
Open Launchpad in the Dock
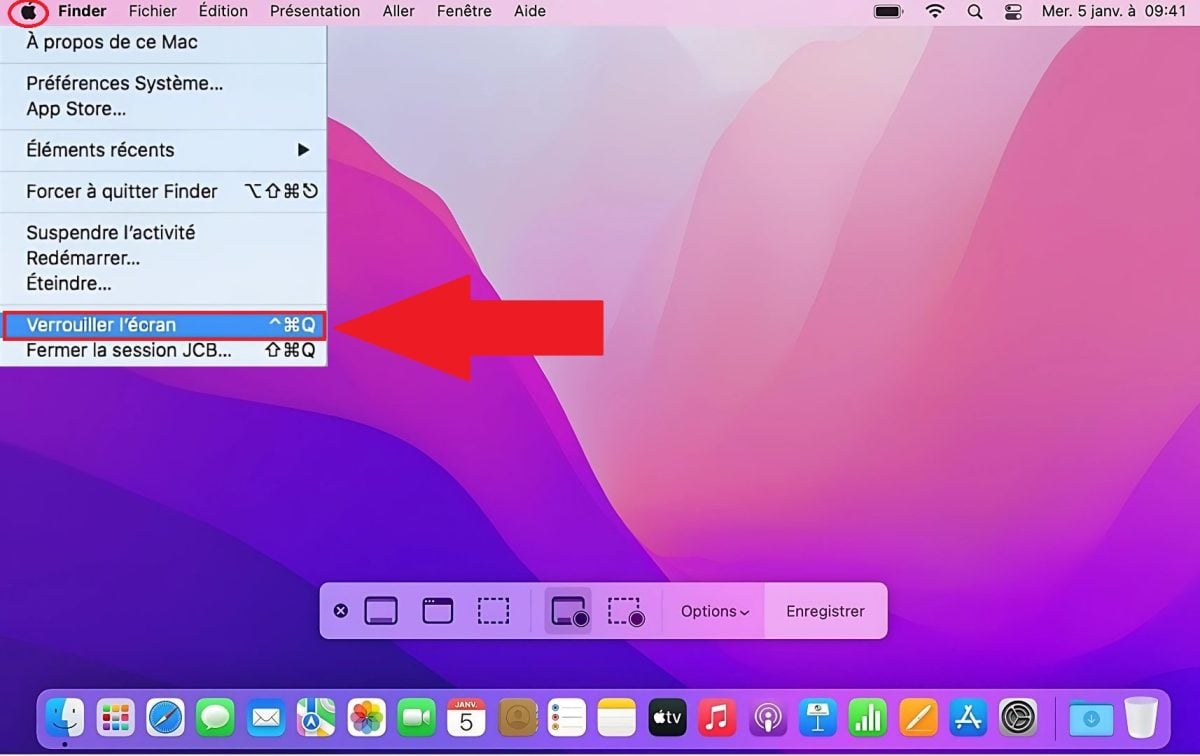[x=116, y=717]
